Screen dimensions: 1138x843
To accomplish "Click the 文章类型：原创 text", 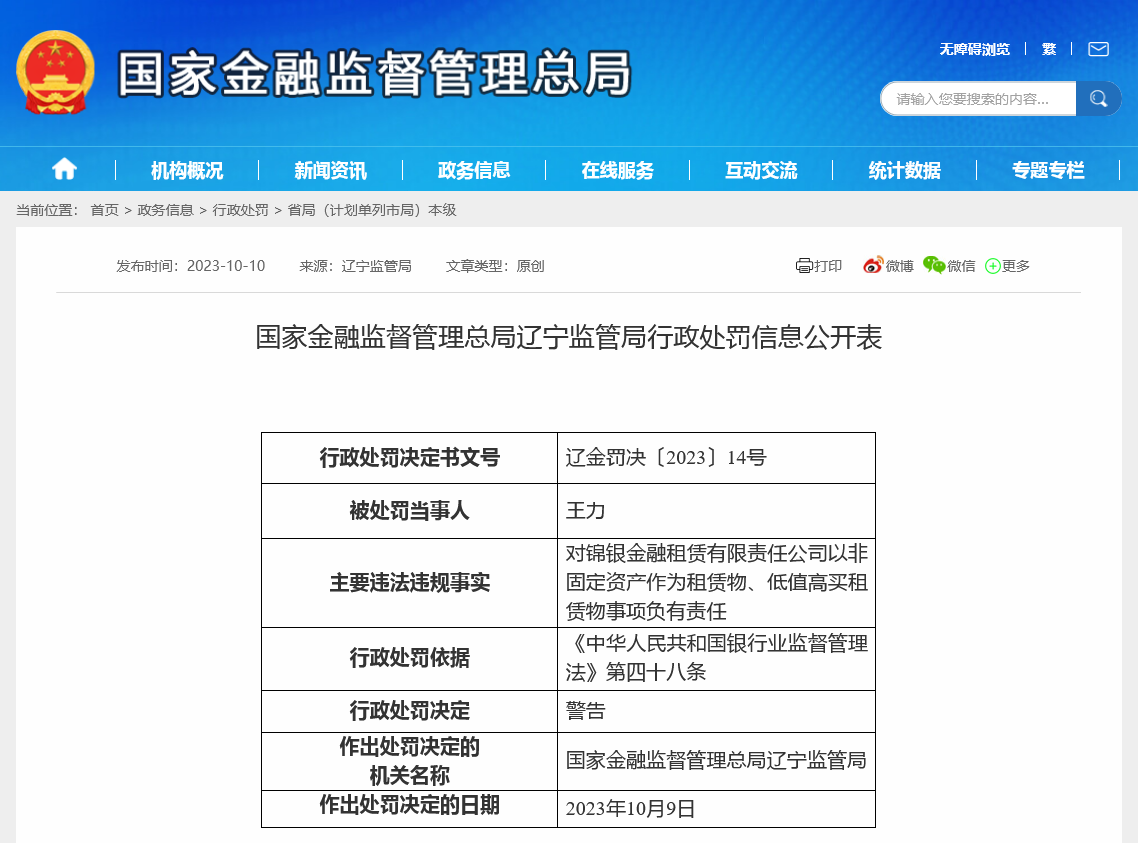I will [495, 266].
